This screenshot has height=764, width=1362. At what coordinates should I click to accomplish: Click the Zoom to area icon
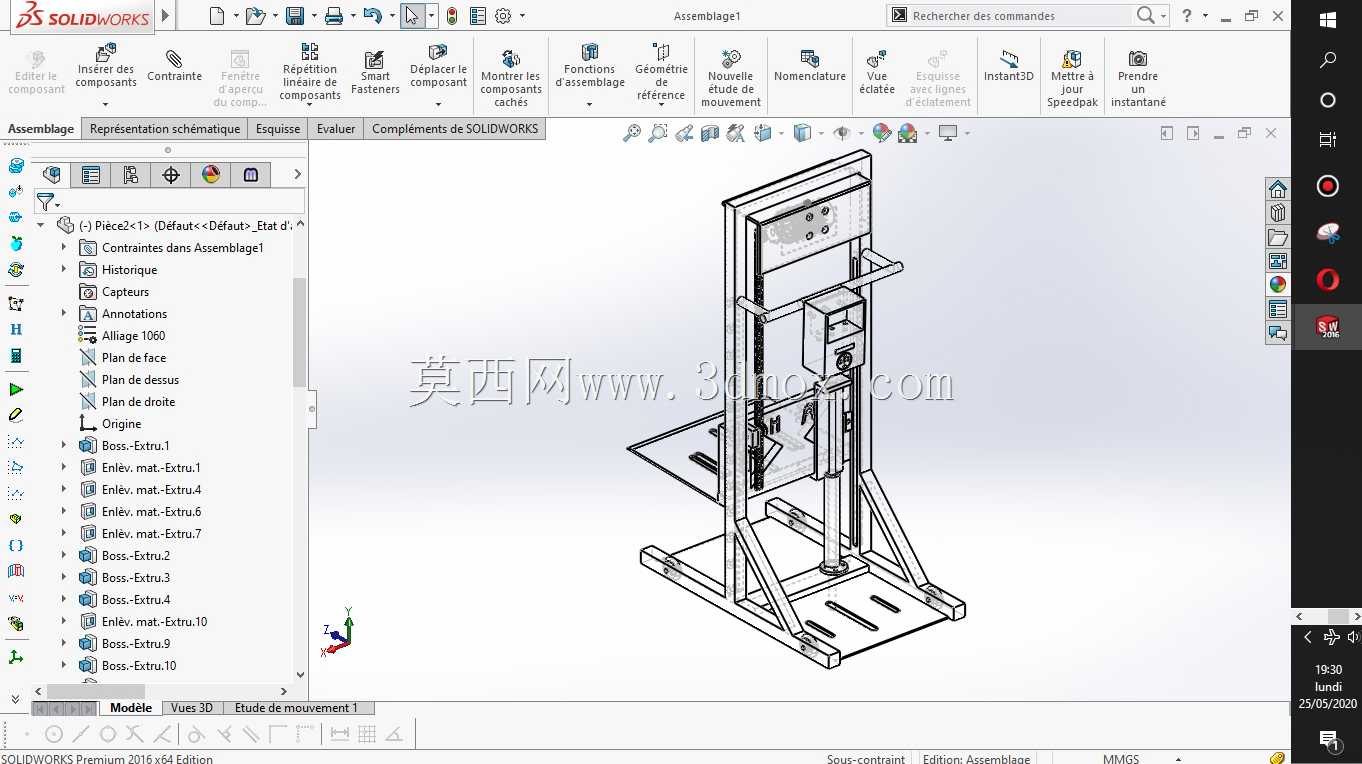658,133
